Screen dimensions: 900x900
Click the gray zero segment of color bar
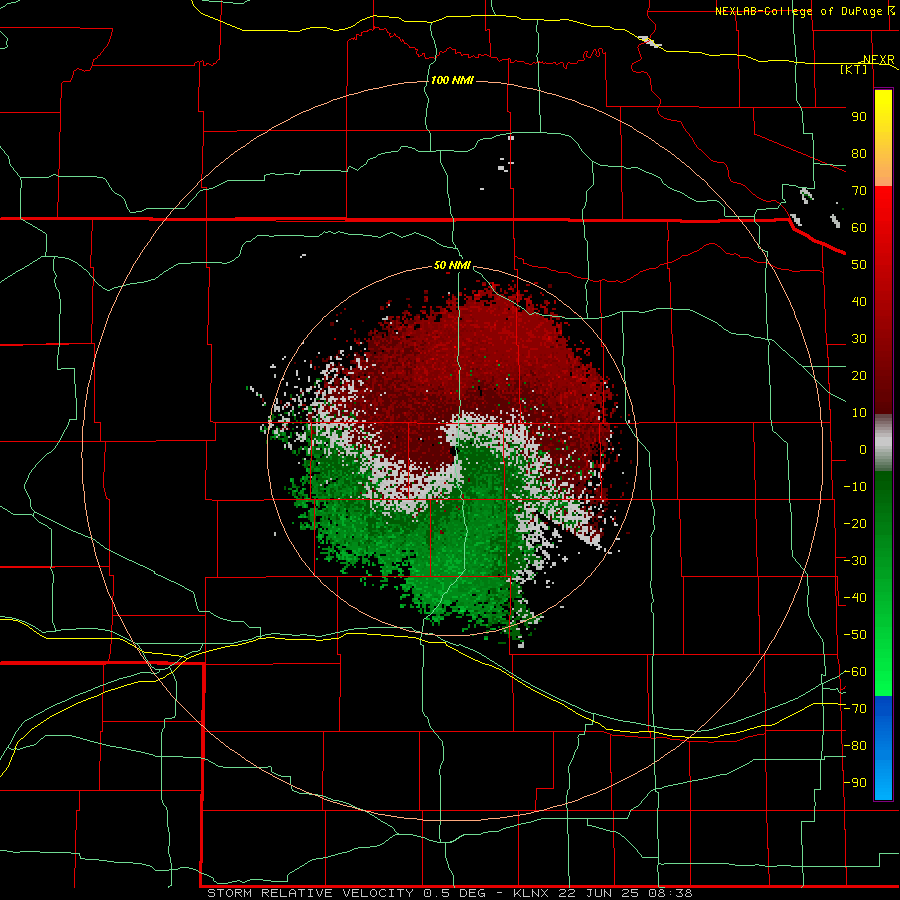coord(883,443)
